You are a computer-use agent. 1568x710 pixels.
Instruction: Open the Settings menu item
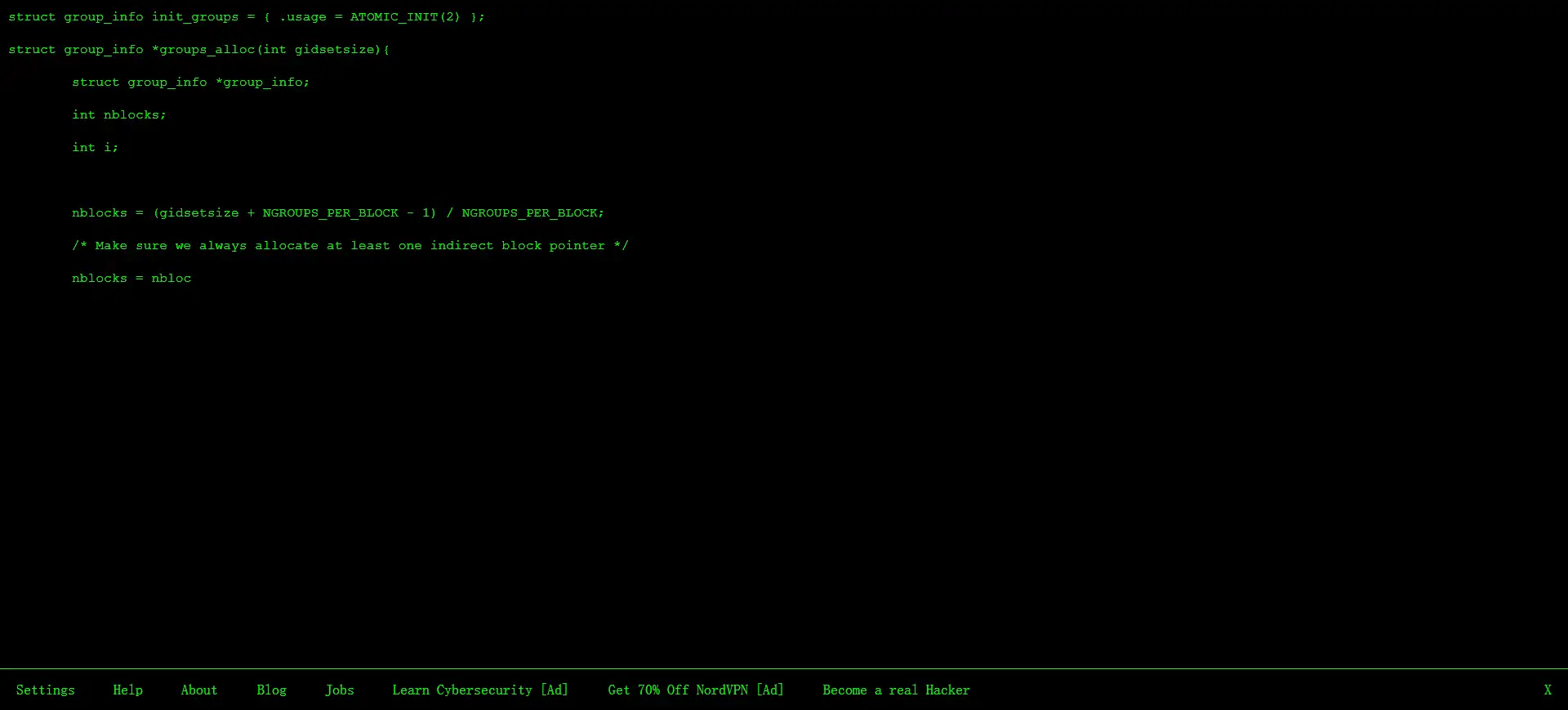click(x=45, y=690)
